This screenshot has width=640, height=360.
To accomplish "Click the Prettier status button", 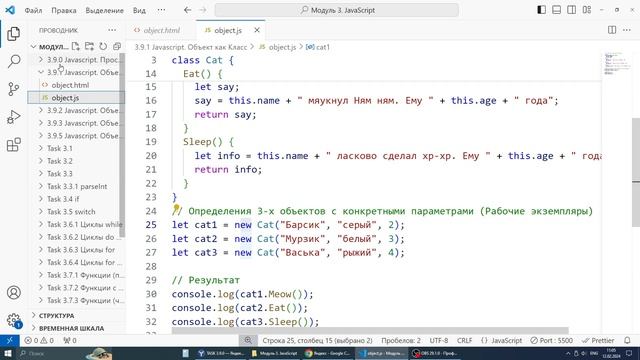I will 598,340.
